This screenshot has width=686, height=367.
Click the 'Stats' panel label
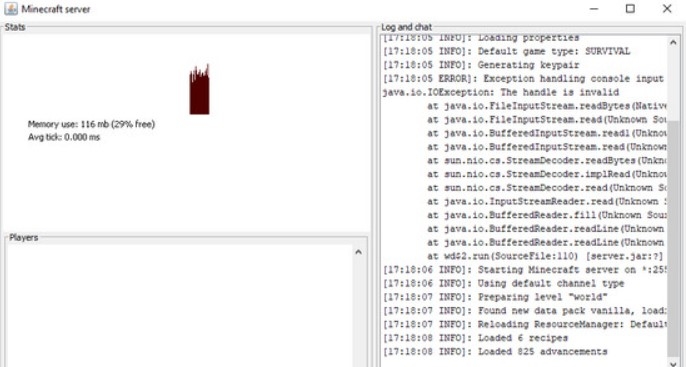point(15,27)
